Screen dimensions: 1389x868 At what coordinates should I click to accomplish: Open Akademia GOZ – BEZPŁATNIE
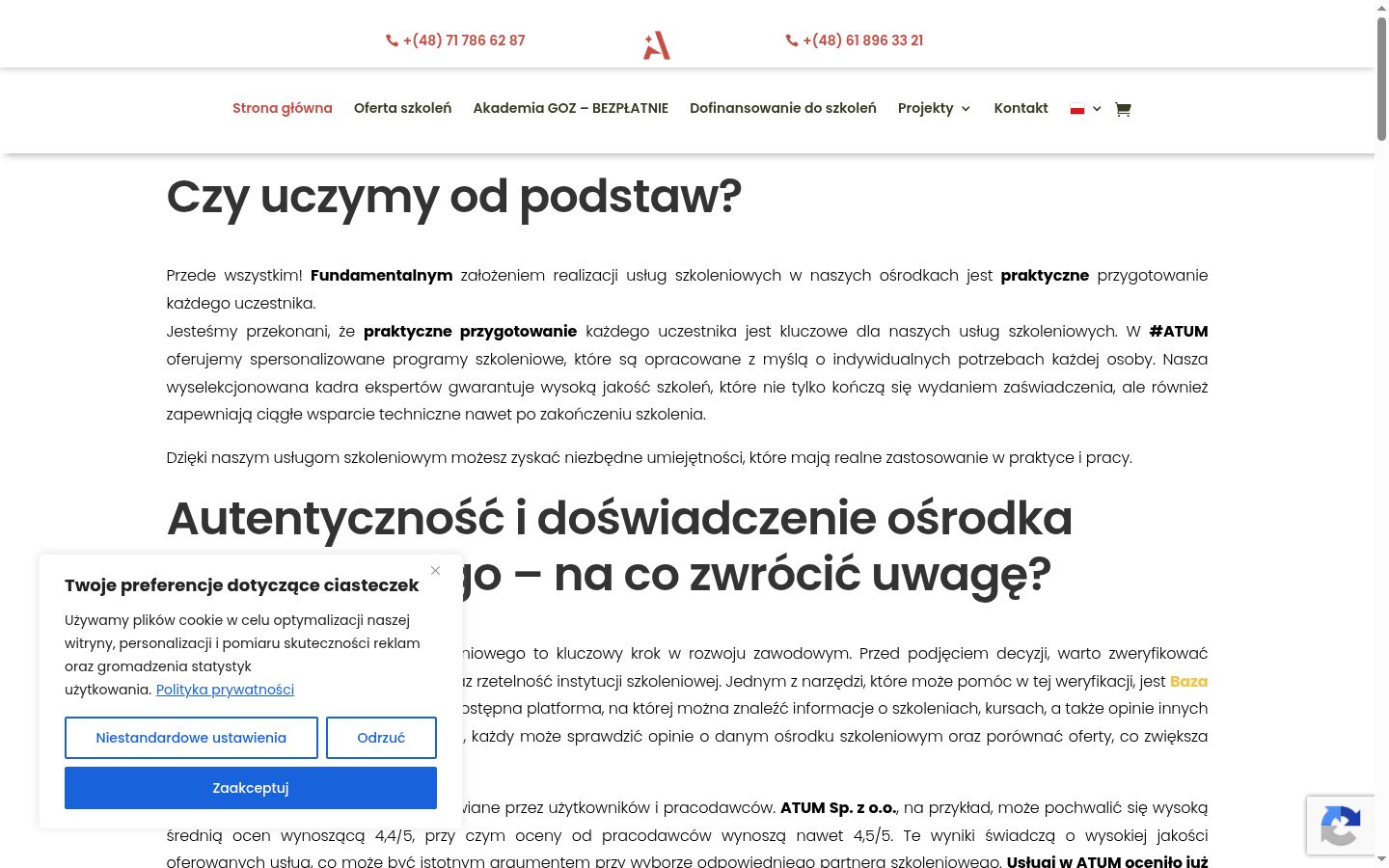coord(570,108)
